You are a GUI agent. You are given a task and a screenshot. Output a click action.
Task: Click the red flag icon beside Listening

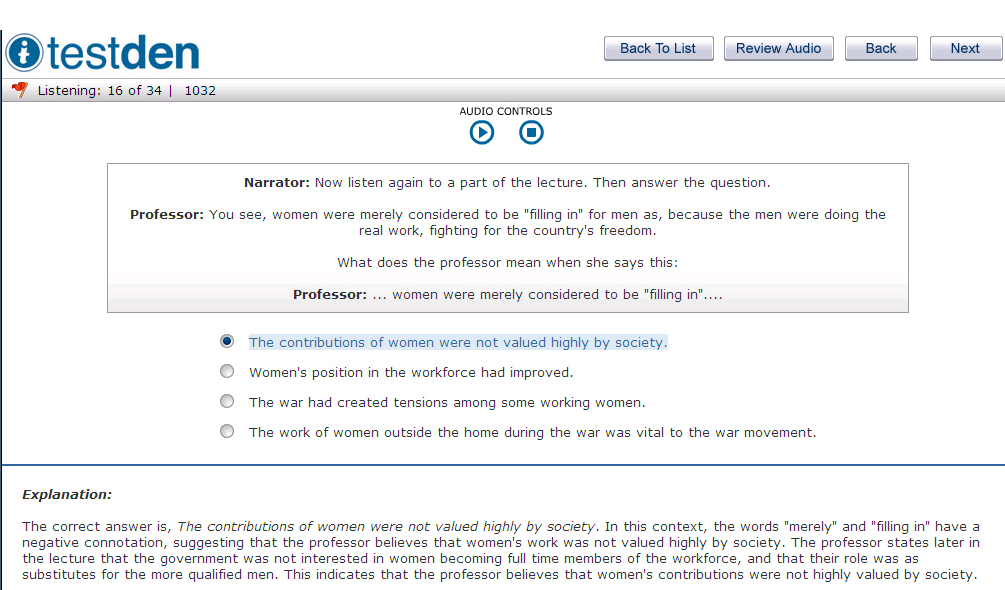19,90
